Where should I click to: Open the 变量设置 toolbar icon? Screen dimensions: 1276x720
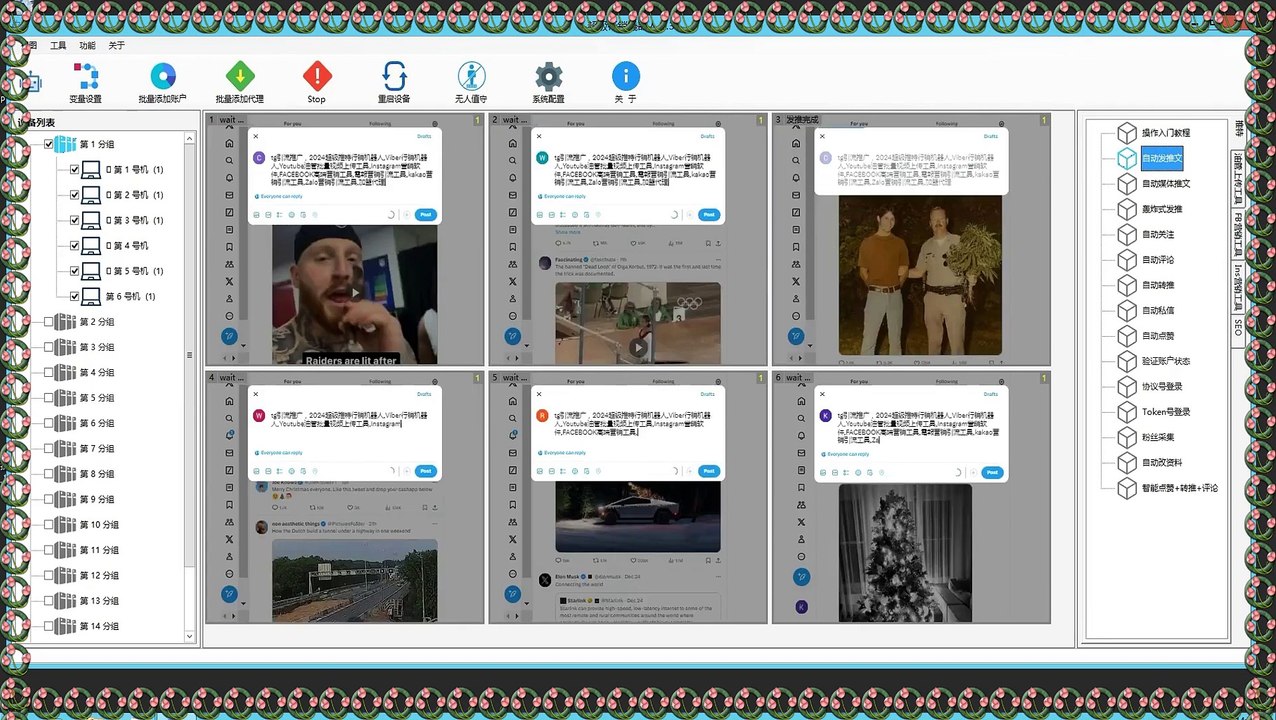tap(85, 76)
